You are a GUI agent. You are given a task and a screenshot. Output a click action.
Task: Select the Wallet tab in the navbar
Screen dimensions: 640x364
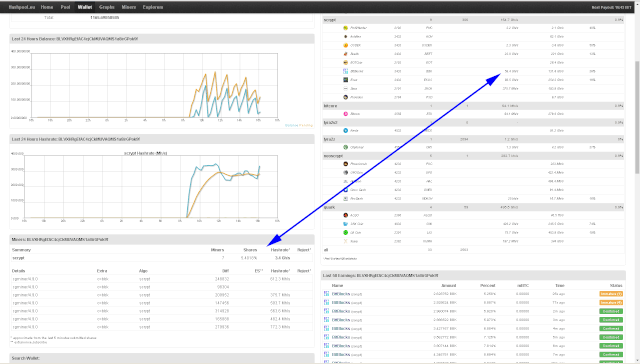point(85,7)
